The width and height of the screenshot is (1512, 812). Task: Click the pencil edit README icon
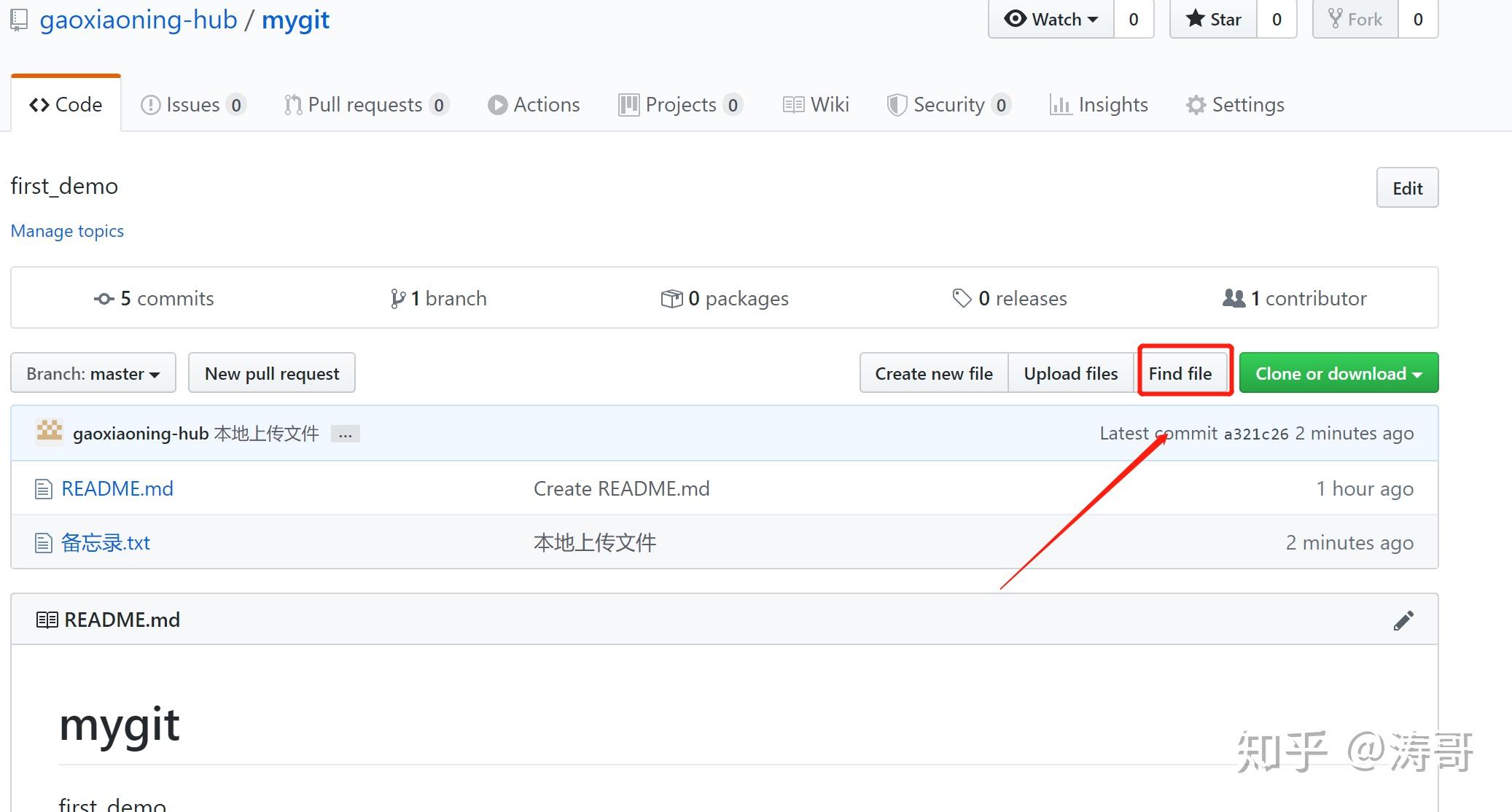point(1403,620)
